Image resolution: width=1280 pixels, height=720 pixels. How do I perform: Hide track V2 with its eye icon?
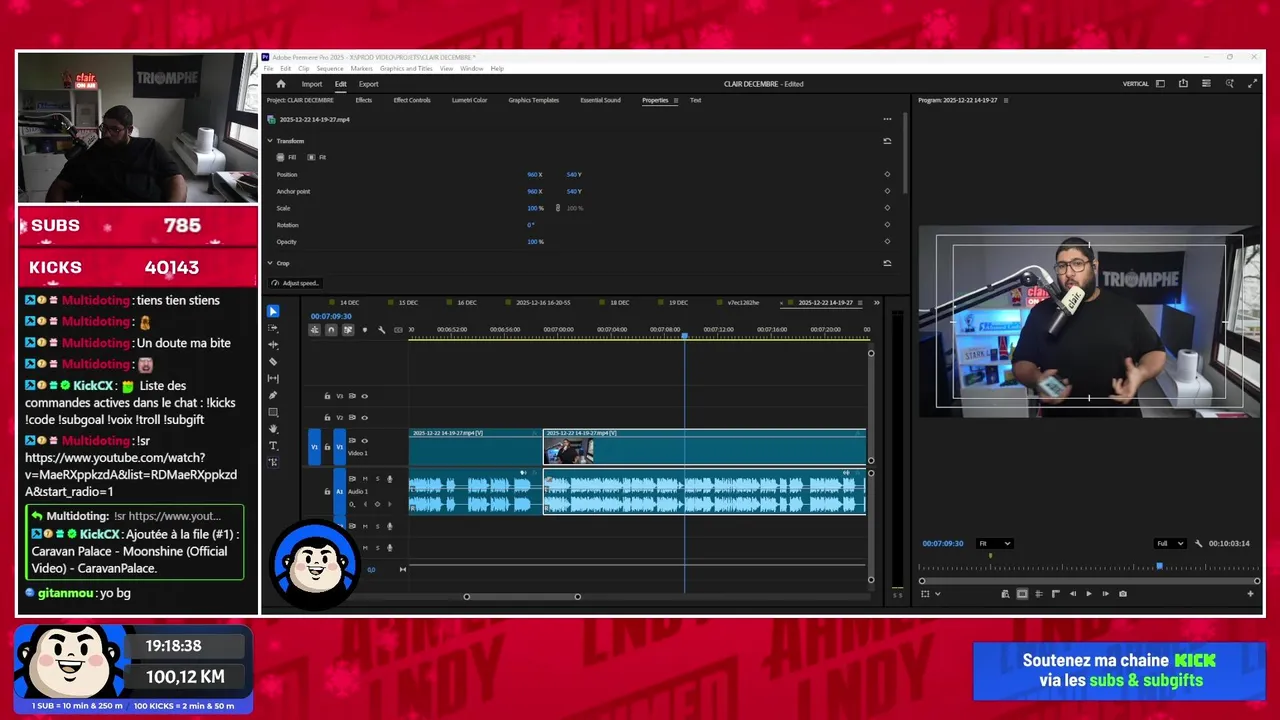click(x=364, y=417)
